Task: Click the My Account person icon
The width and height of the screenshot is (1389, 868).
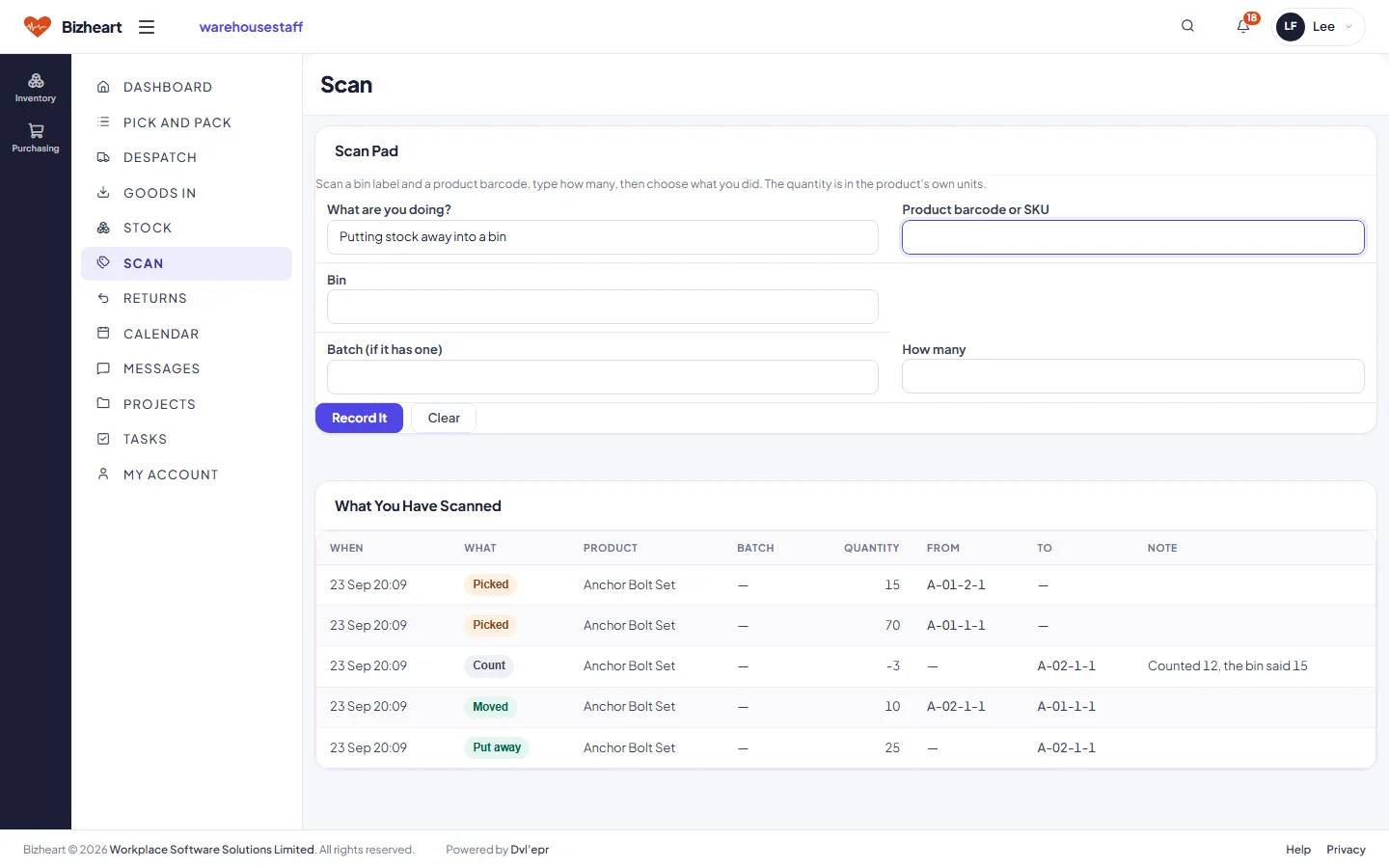Action: click(x=103, y=475)
